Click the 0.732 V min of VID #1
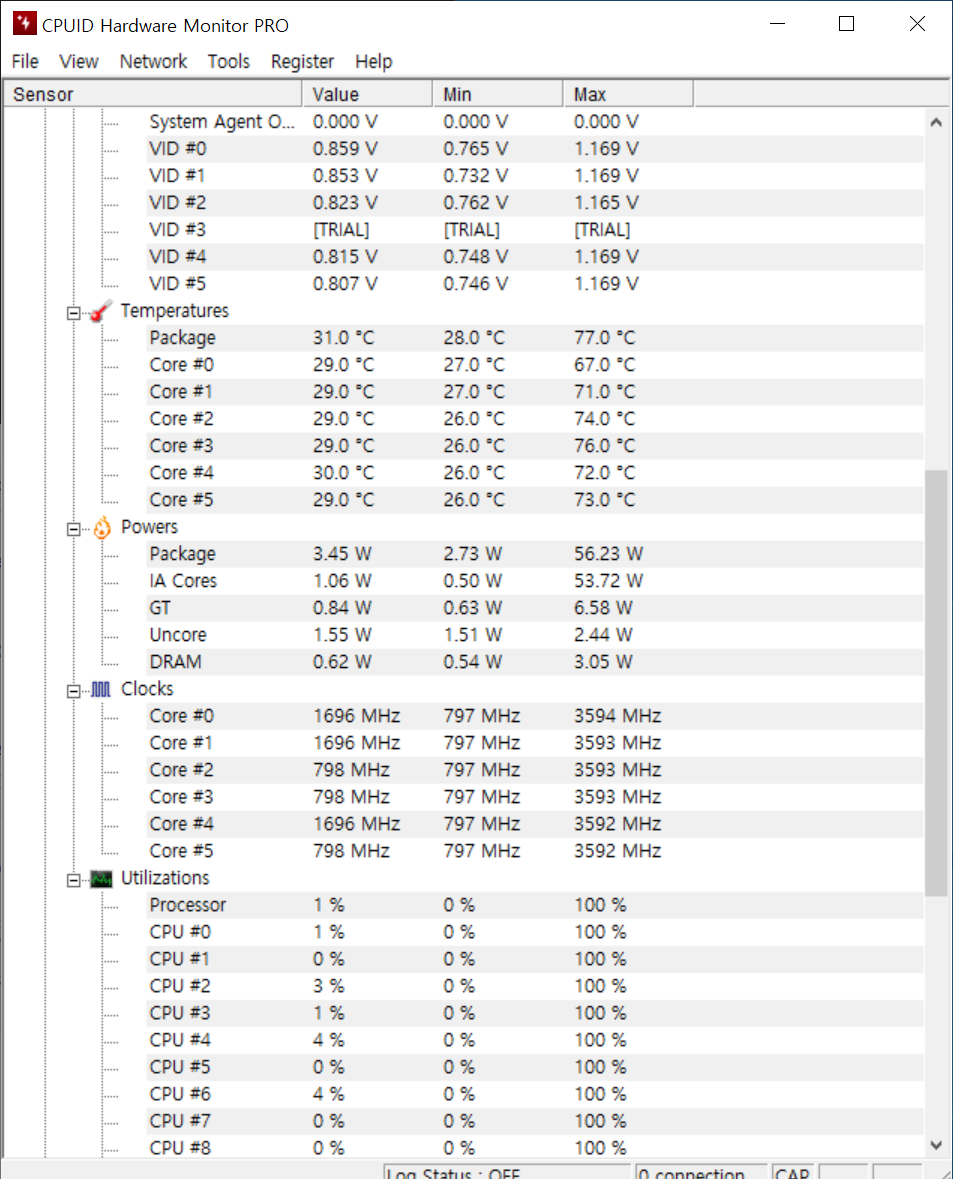The width and height of the screenshot is (953, 1179). [x=475, y=176]
